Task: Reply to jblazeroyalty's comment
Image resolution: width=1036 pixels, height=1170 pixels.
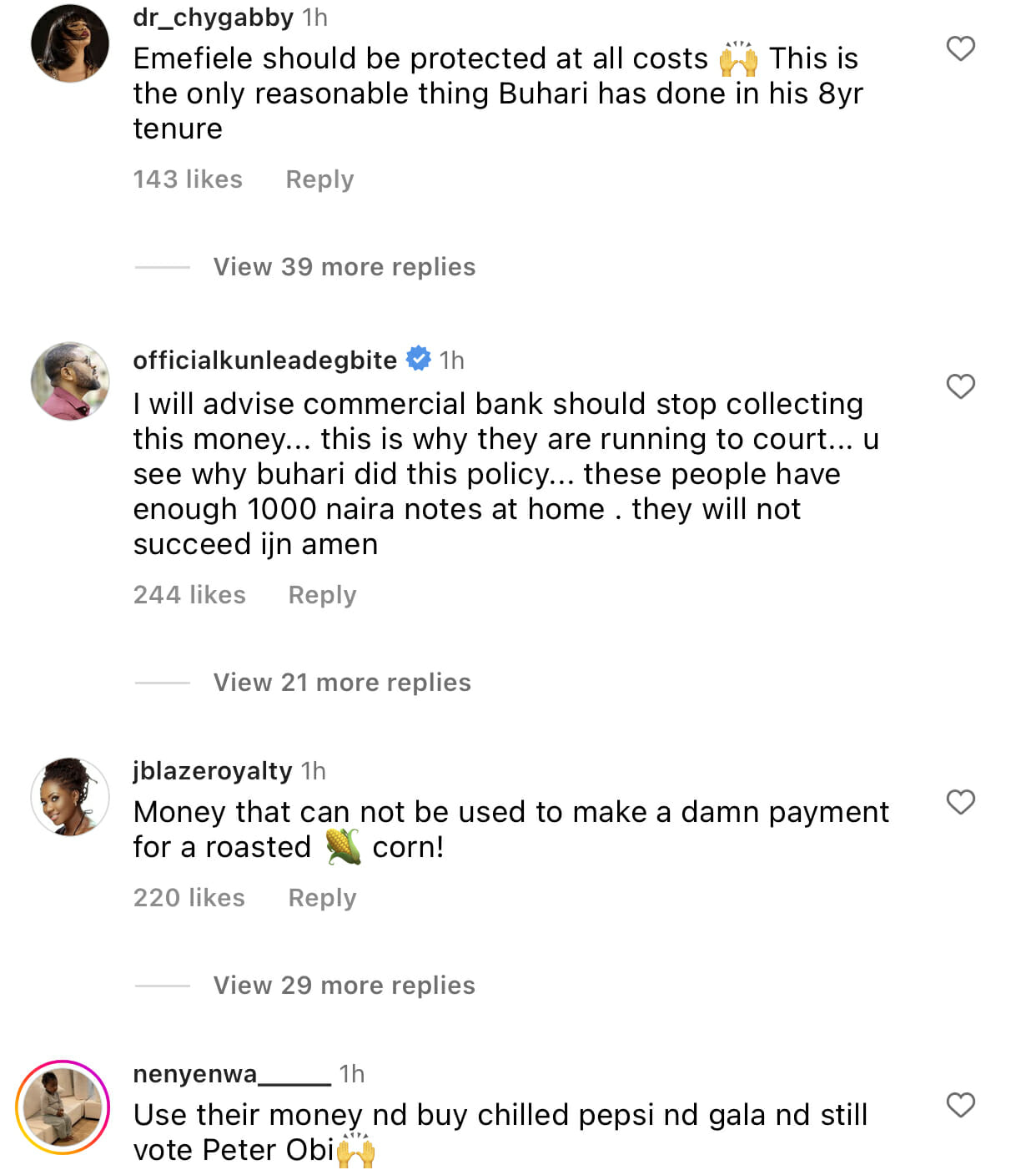Action: click(322, 898)
